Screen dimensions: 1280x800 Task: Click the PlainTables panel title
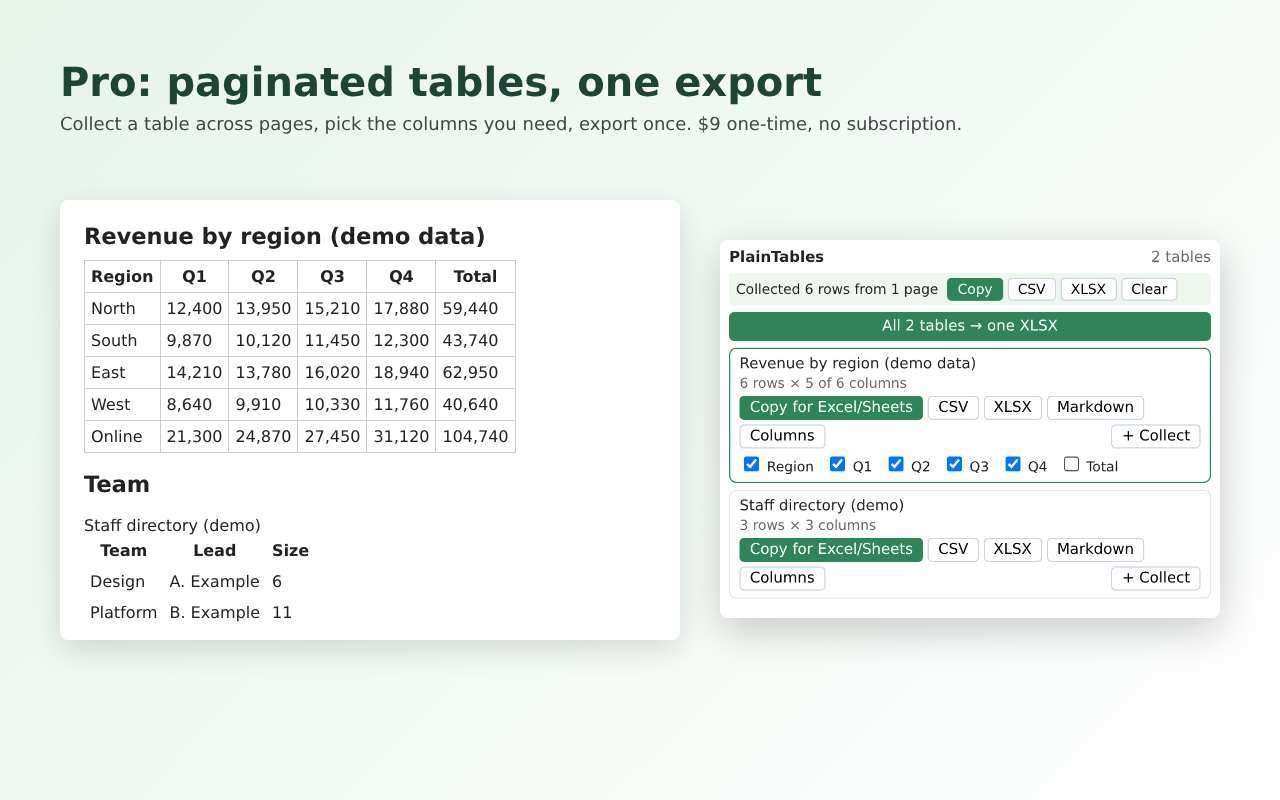[777, 257]
